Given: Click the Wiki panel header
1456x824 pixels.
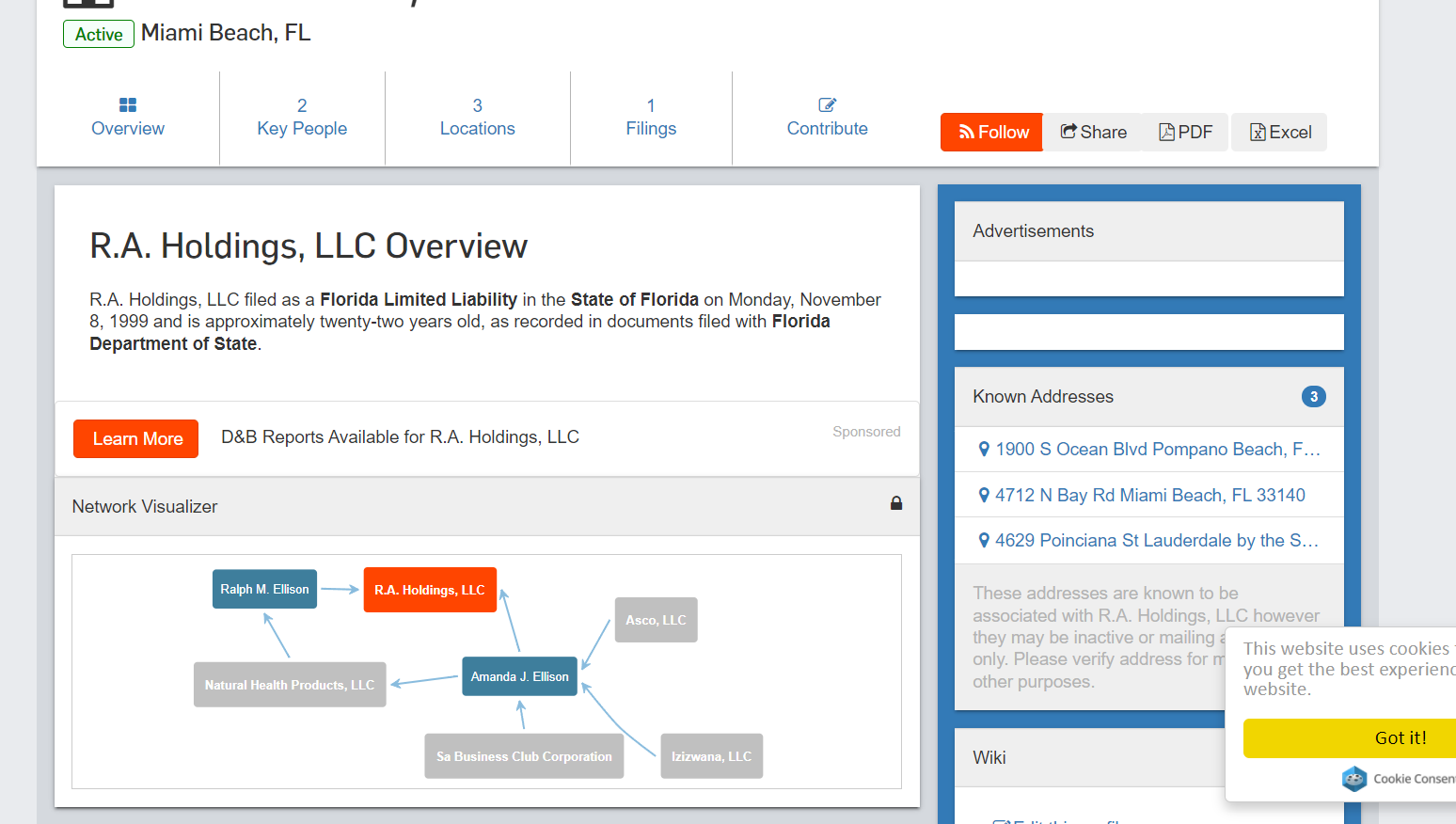Looking at the screenshot, I should pyautogui.click(x=1090, y=758).
